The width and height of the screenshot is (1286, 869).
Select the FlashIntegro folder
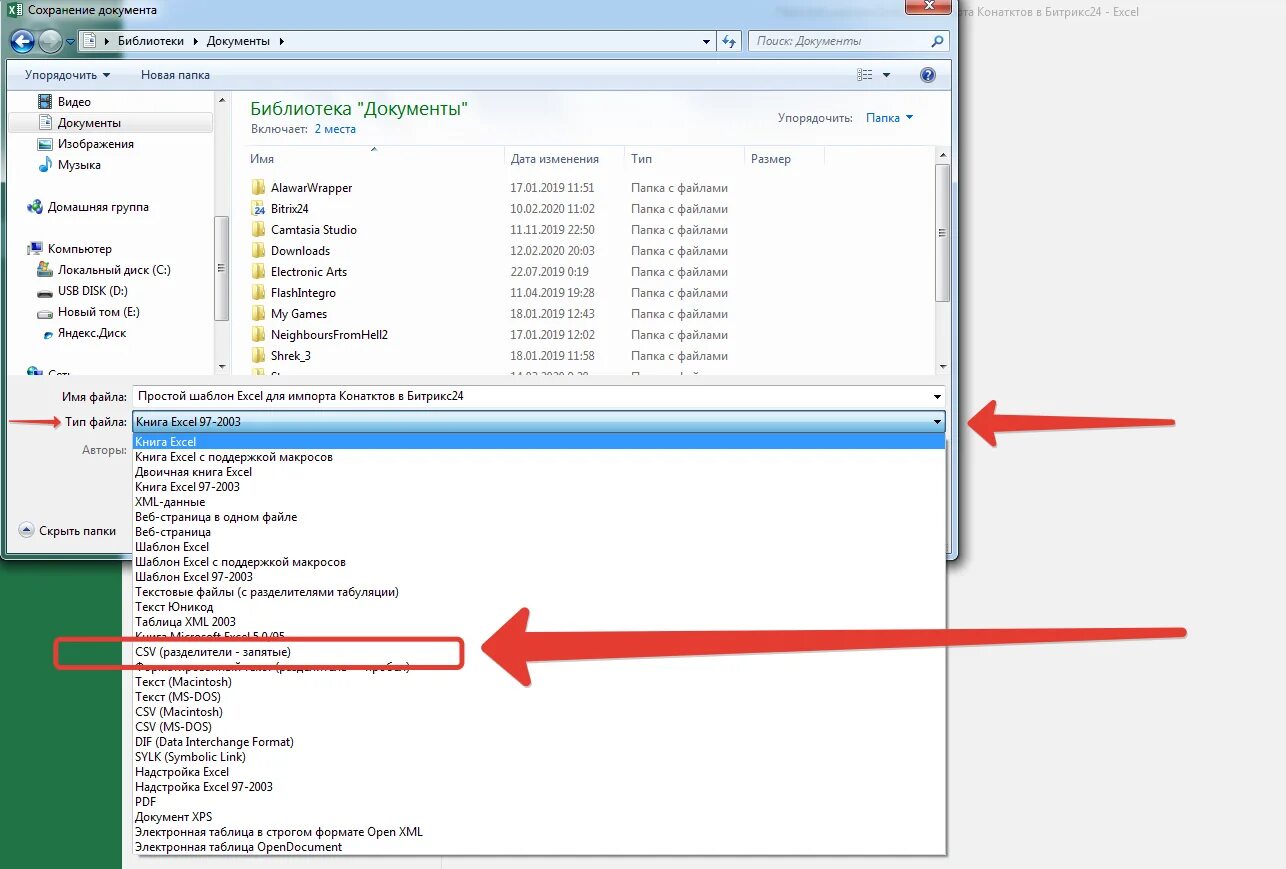[x=303, y=293]
